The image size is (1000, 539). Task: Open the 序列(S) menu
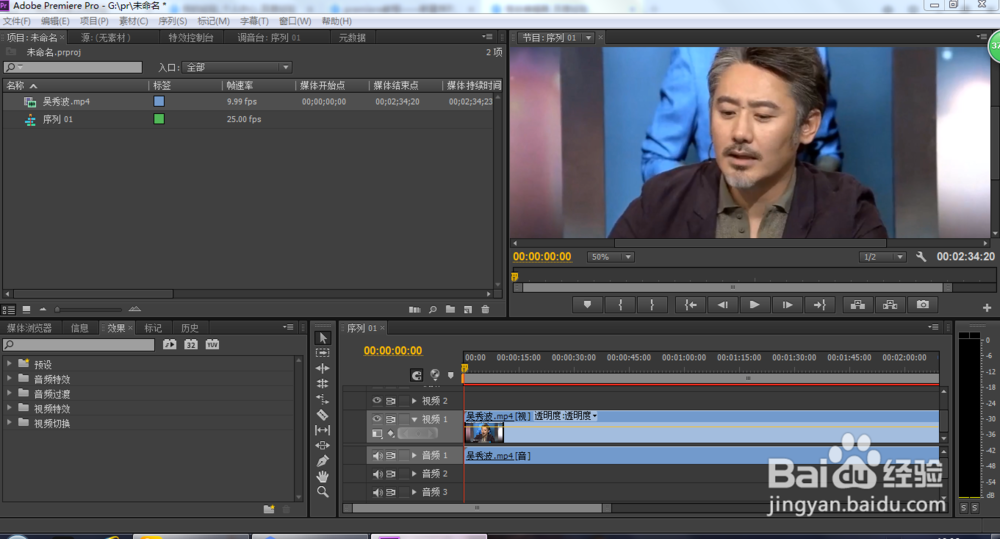173,21
